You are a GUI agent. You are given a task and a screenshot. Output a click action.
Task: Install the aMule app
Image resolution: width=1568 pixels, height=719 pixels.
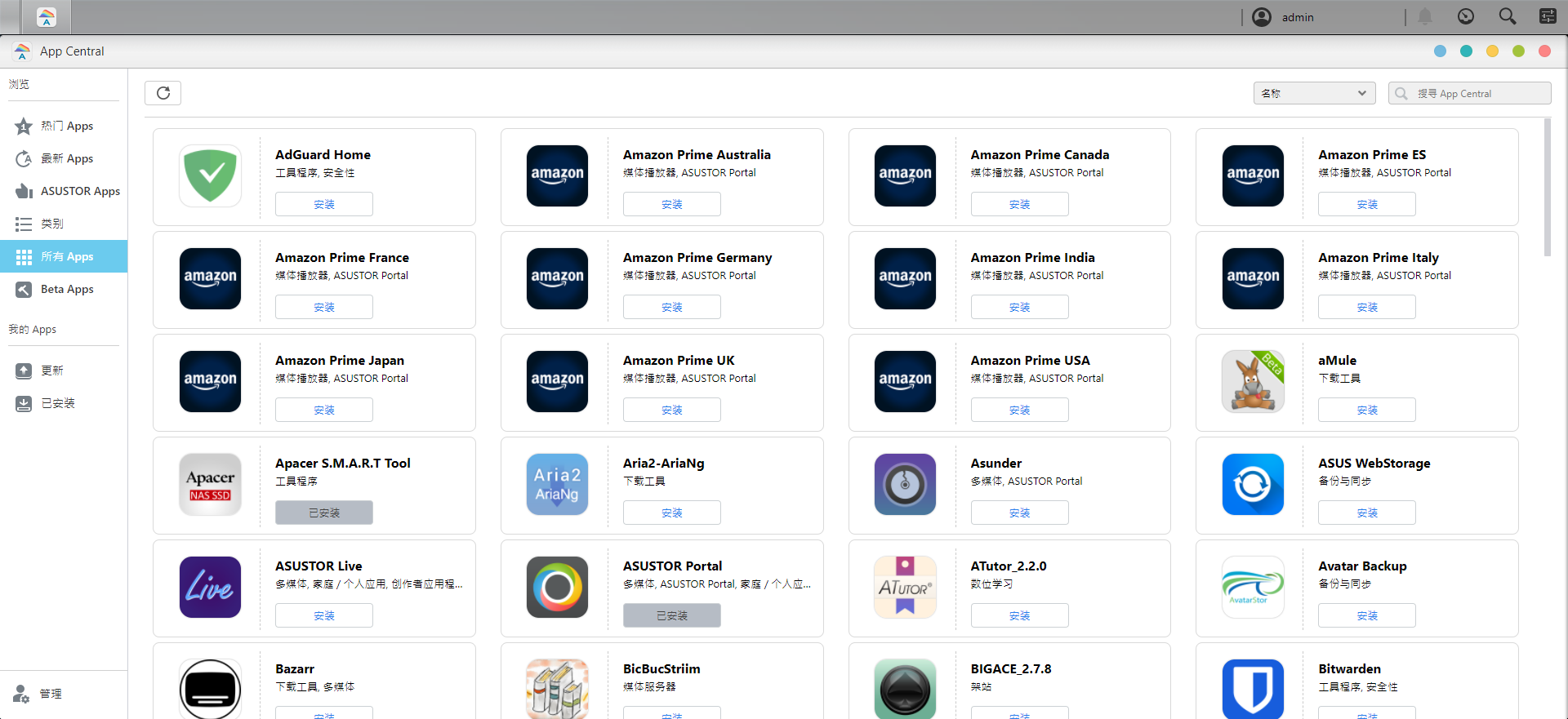point(1367,410)
